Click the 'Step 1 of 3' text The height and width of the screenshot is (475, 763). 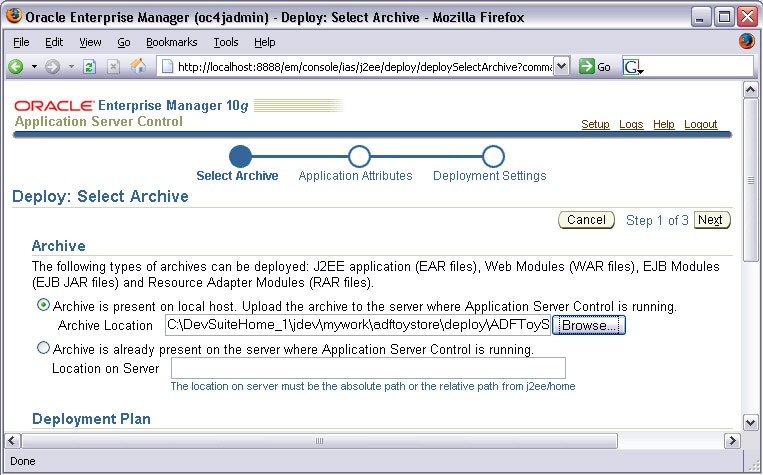[657, 220]
